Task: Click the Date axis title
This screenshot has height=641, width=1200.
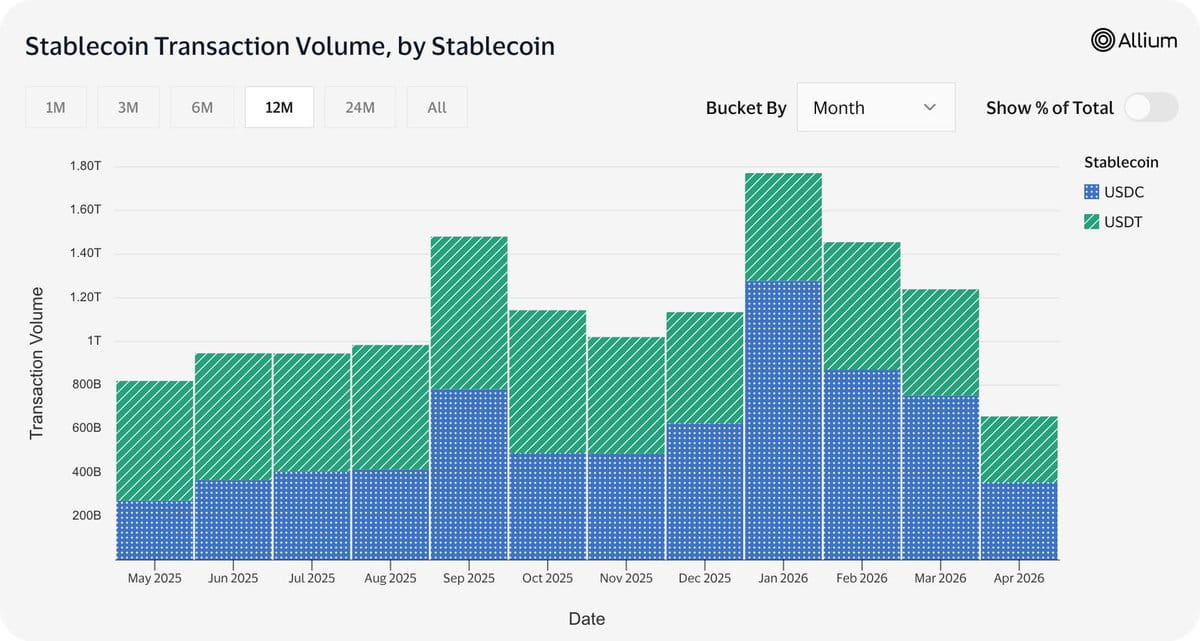Action: pos(587,619)
